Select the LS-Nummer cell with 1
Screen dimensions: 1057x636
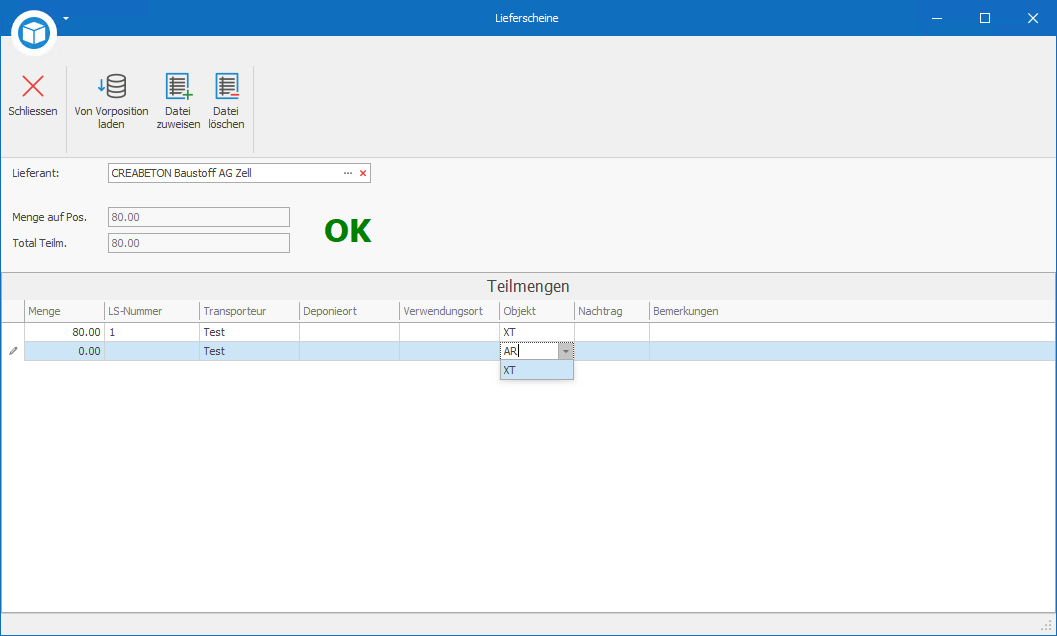152,333
